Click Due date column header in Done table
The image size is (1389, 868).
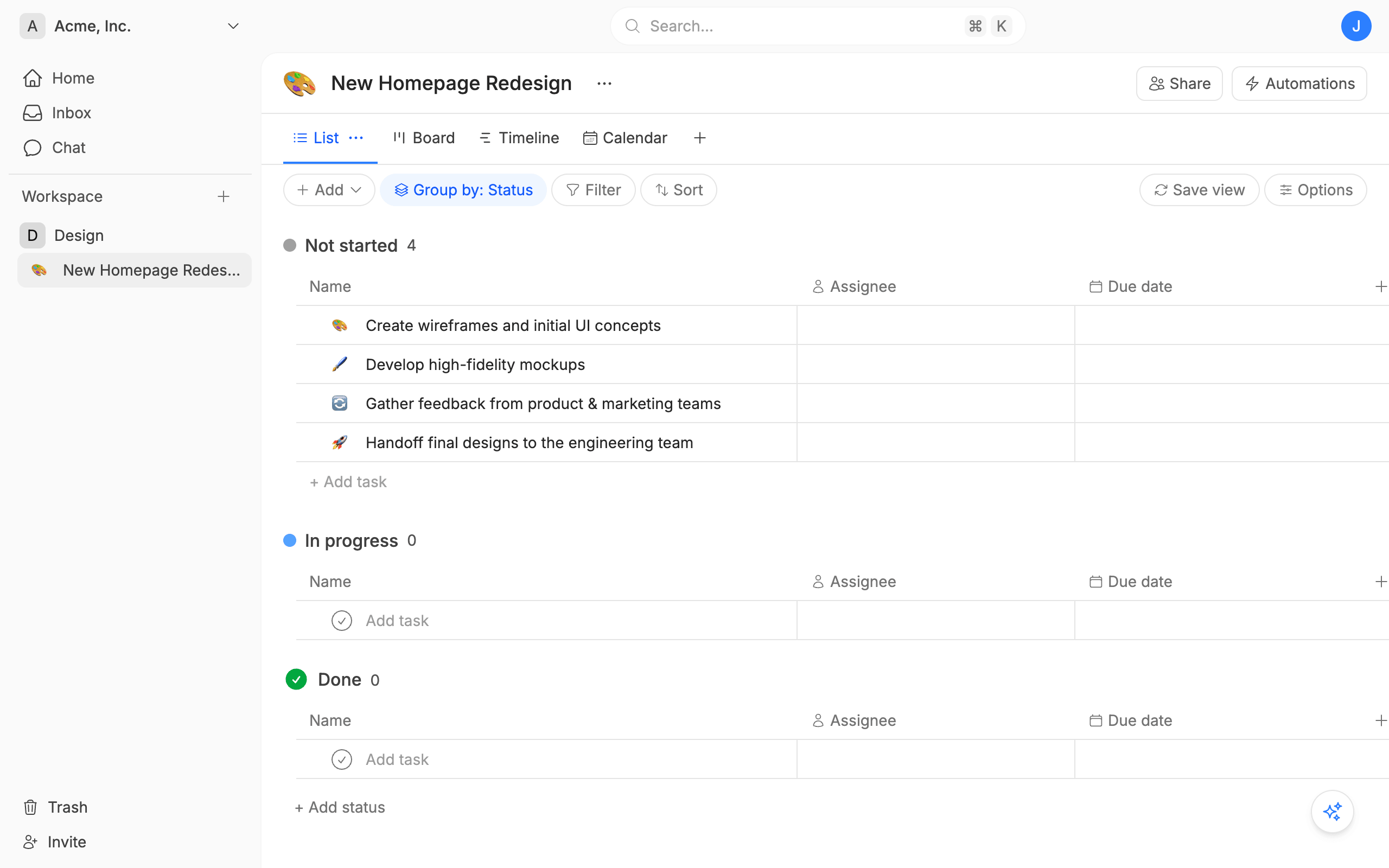point(1131,720)
